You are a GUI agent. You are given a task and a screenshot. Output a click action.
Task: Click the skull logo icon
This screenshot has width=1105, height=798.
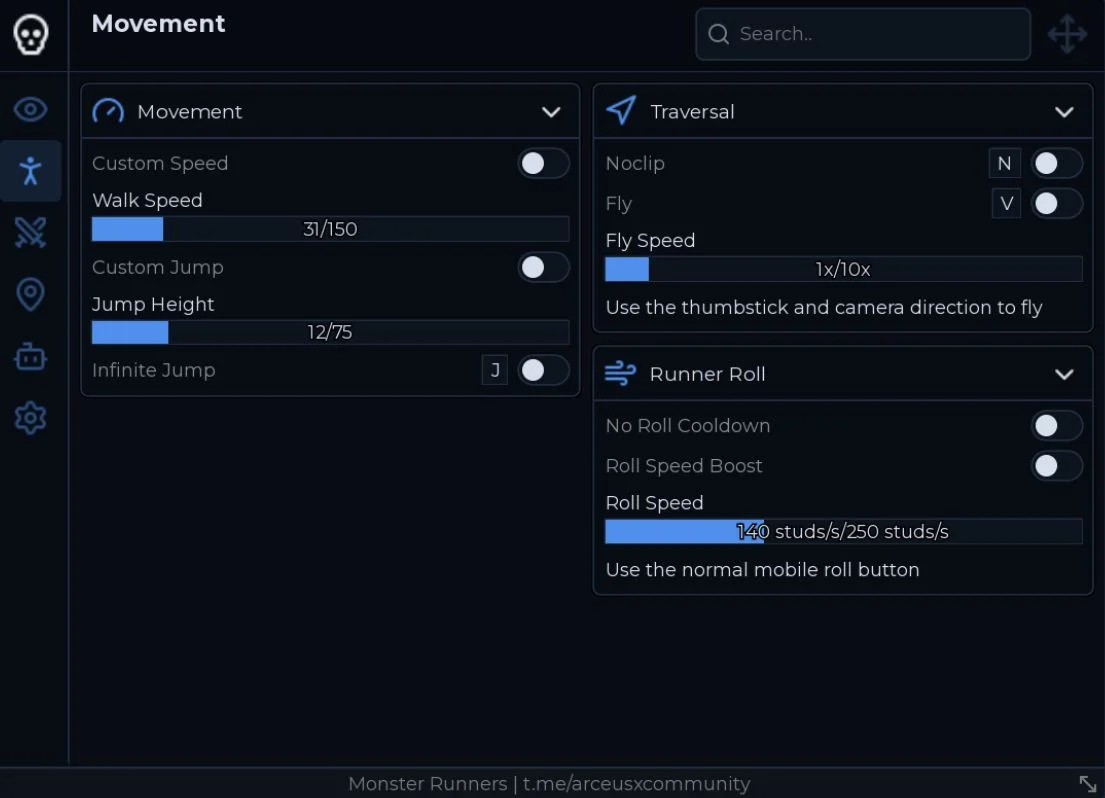click(31, 34)
